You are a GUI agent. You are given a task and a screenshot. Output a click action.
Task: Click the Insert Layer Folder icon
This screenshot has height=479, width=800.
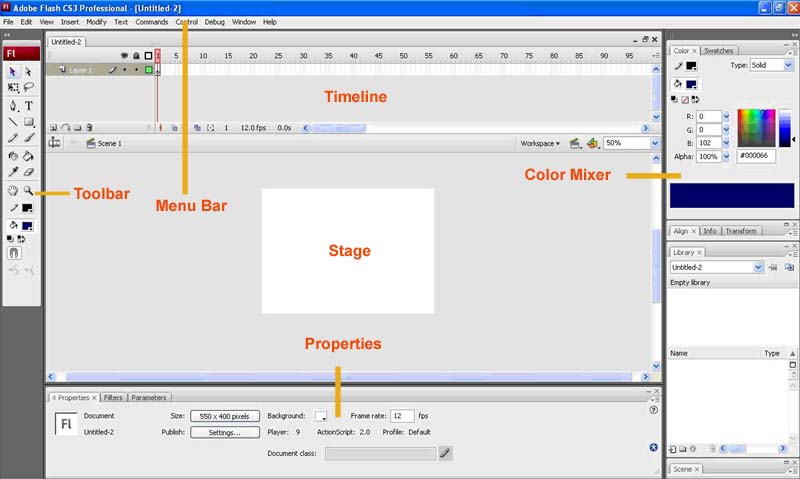click(77, 128)
